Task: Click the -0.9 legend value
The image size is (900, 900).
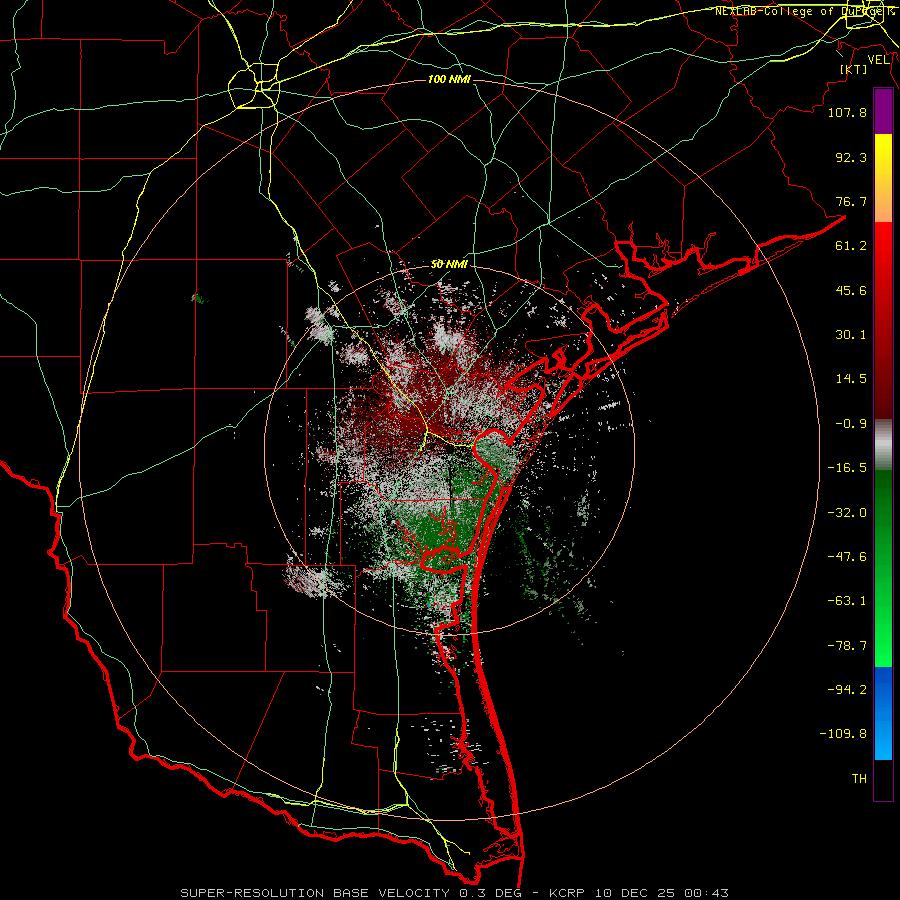Action: tap(851, 424)
